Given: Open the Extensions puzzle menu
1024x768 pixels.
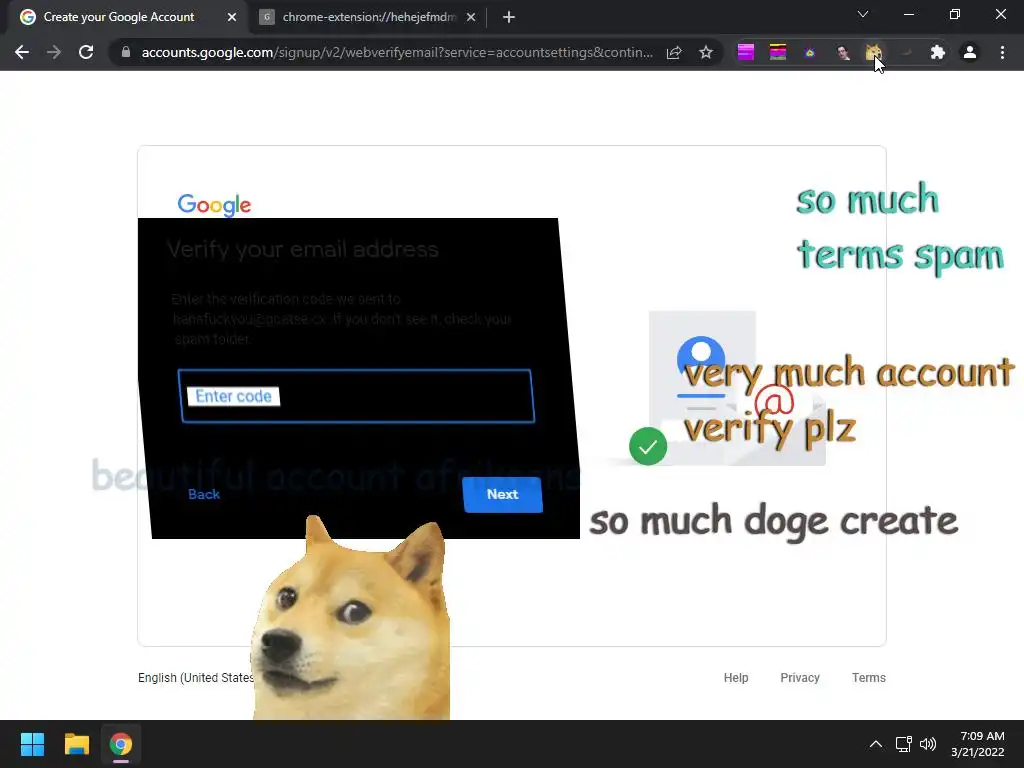Looking at the screenshot, I should pyautogui.click(x=938, y=52).
